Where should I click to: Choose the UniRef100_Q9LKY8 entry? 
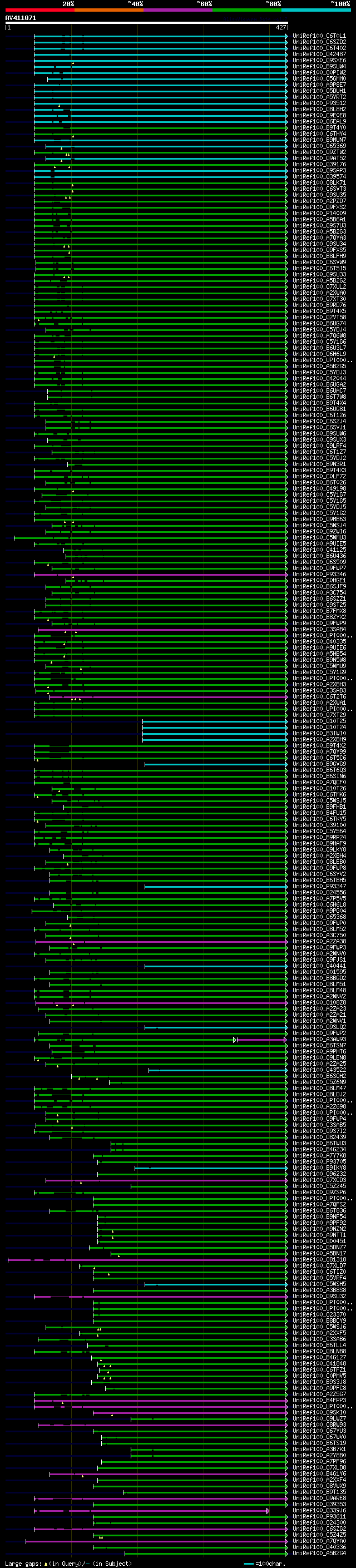click(319, 850)
